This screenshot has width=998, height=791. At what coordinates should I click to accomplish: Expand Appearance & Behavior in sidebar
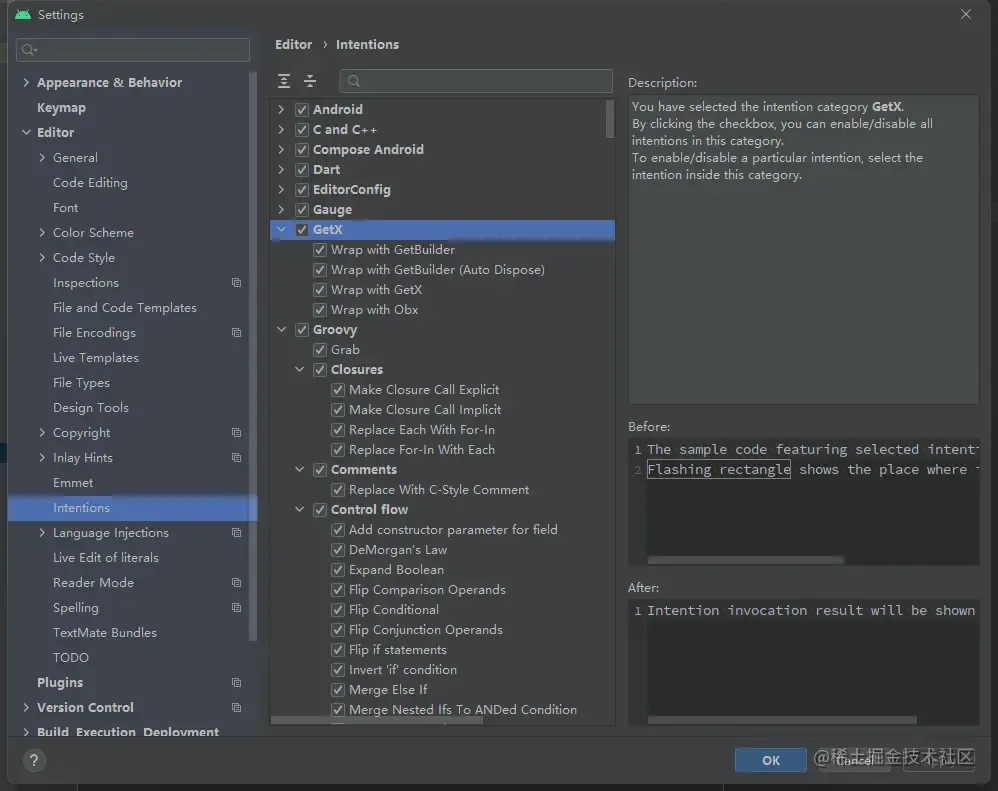[x=26, y=82]
